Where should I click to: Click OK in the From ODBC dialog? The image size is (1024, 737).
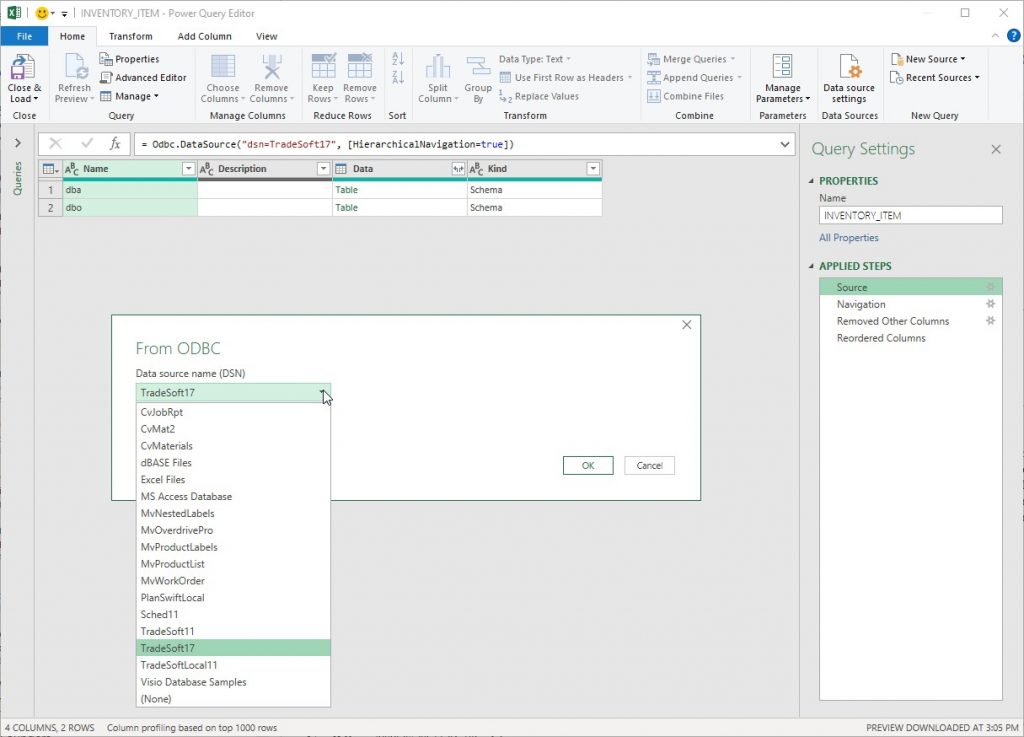point(588,465)
